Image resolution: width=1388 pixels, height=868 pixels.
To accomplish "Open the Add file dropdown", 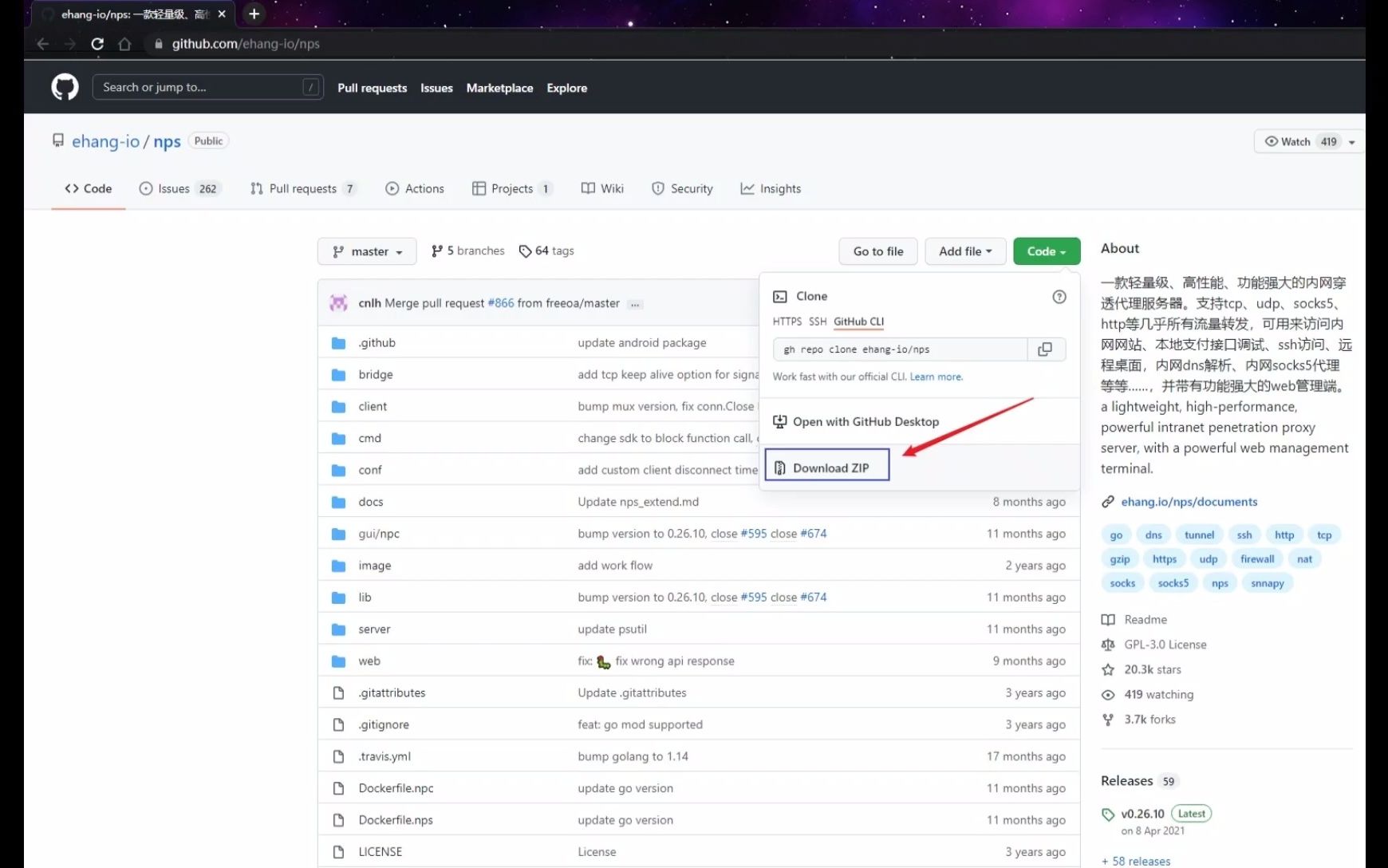I will 964,251.
